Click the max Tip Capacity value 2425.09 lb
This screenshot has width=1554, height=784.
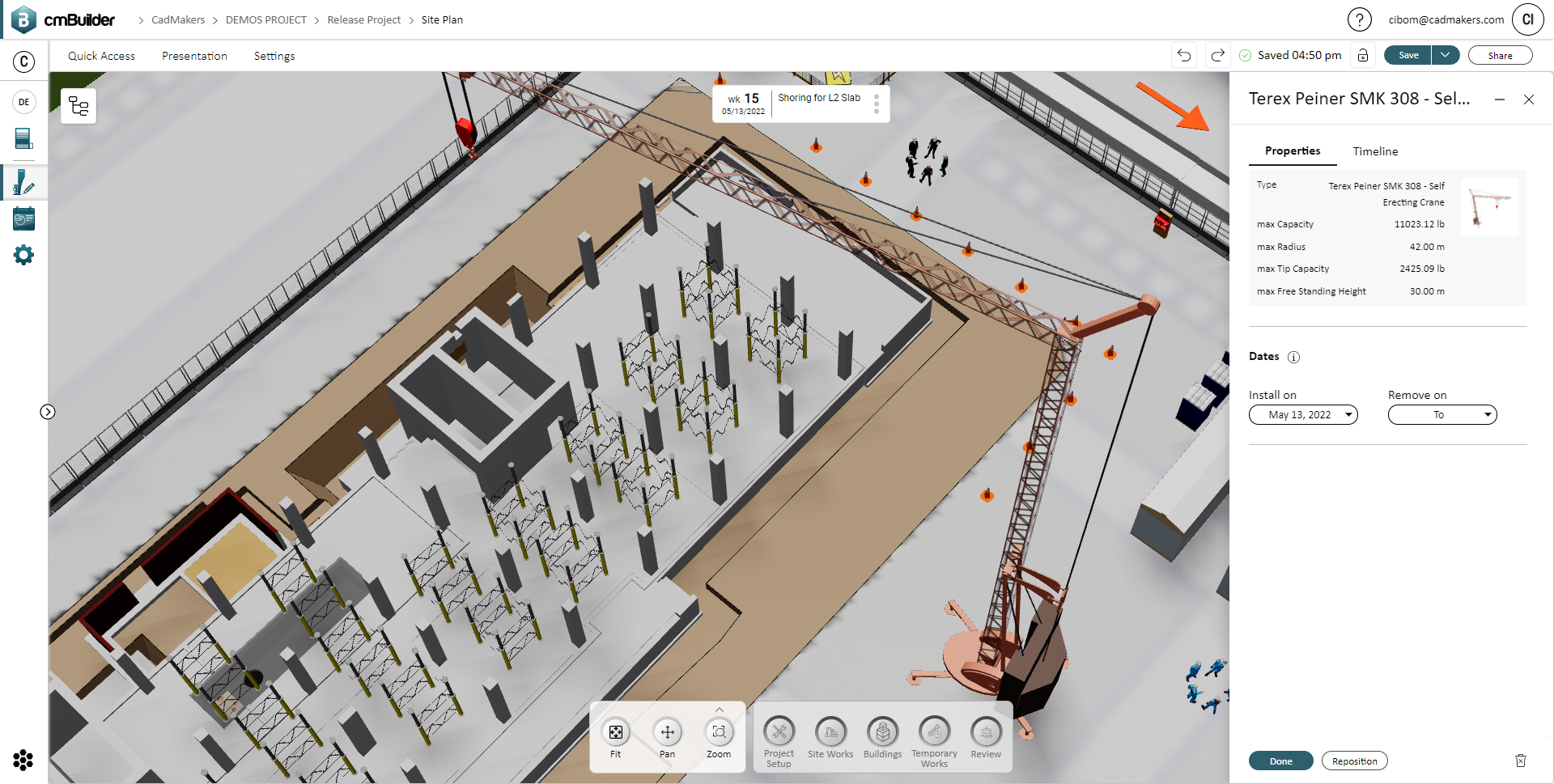pos(1422,269)
